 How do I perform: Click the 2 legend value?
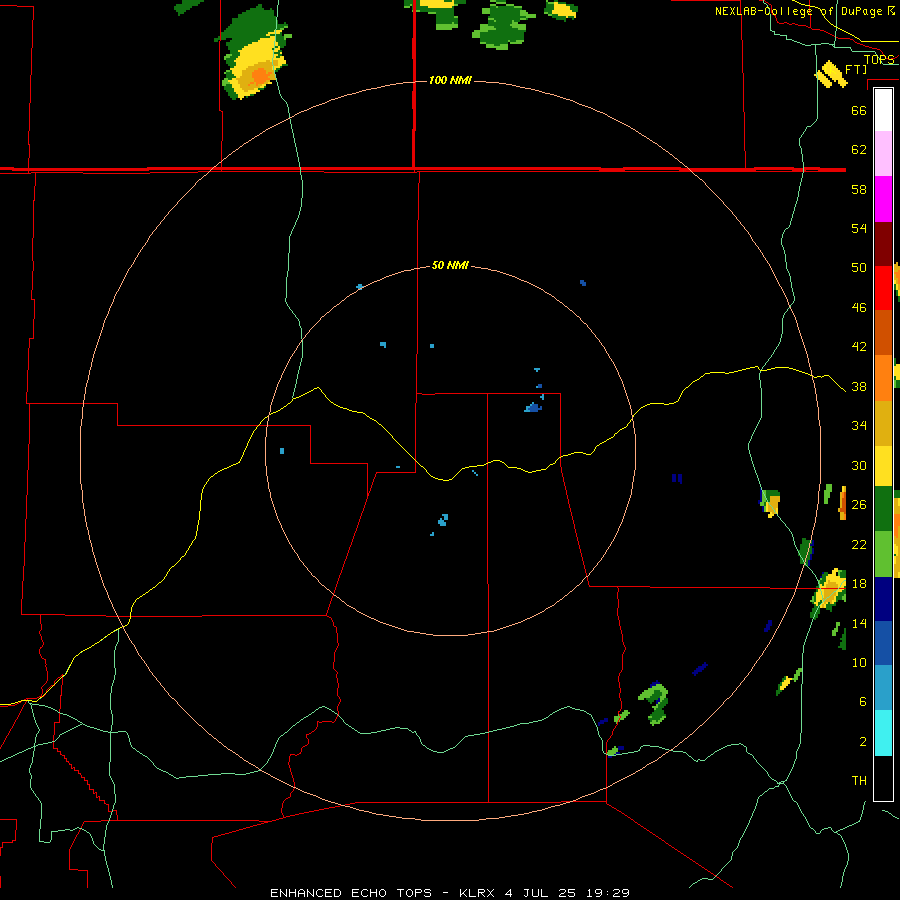coord(863,741)
